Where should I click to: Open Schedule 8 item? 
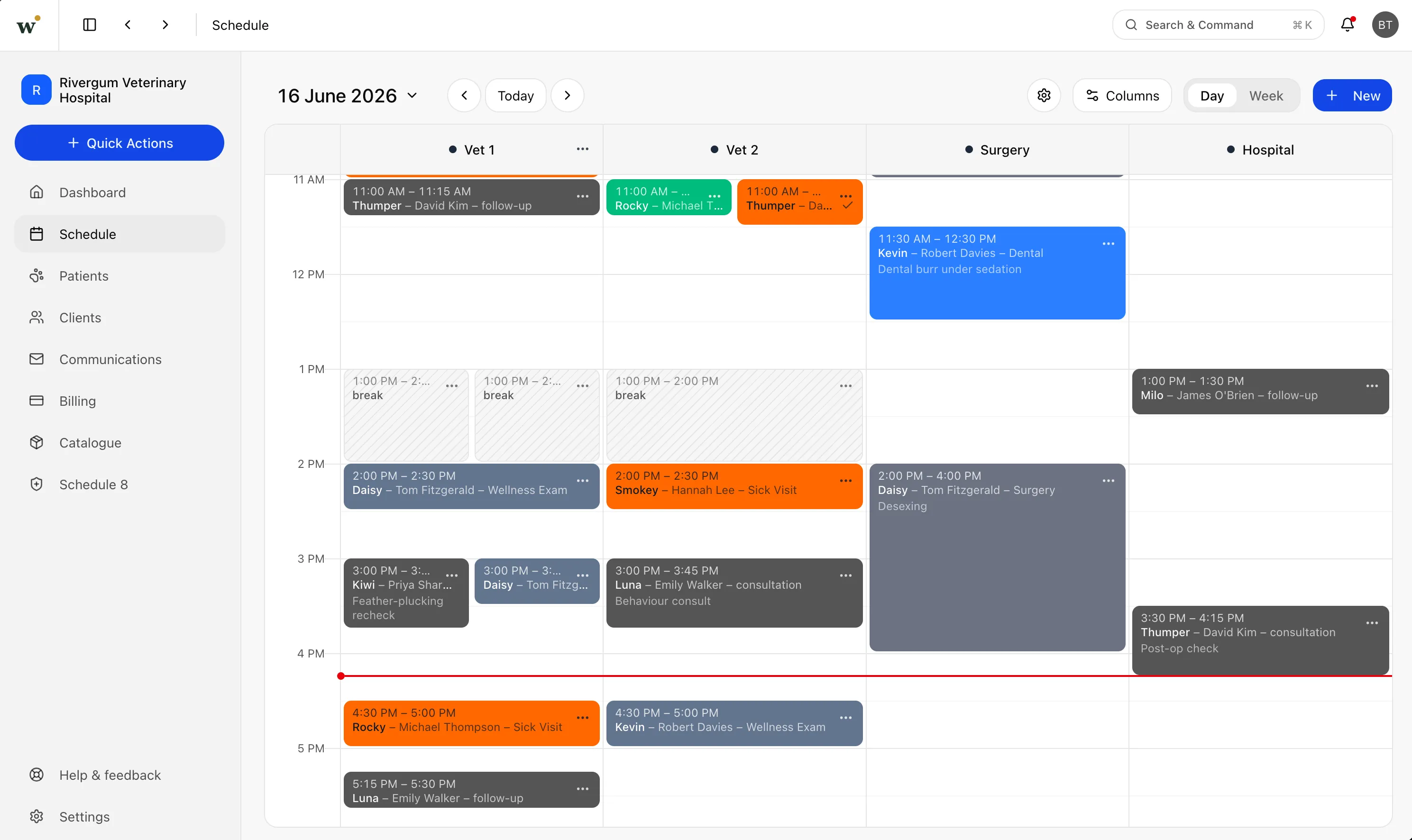tap(119, 484)
